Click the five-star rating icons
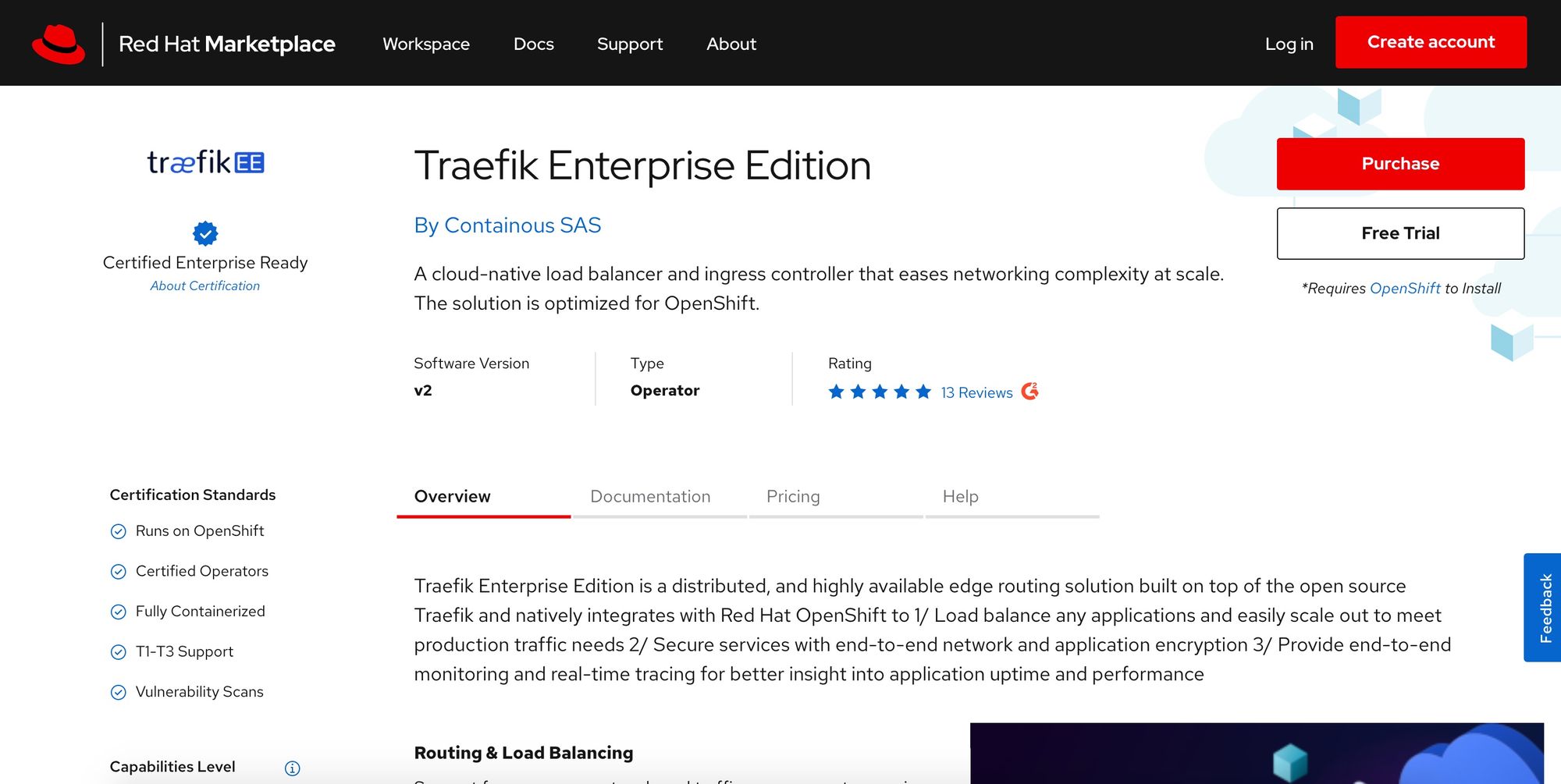This screenshot has height=784, width=1561. point(880,392)
